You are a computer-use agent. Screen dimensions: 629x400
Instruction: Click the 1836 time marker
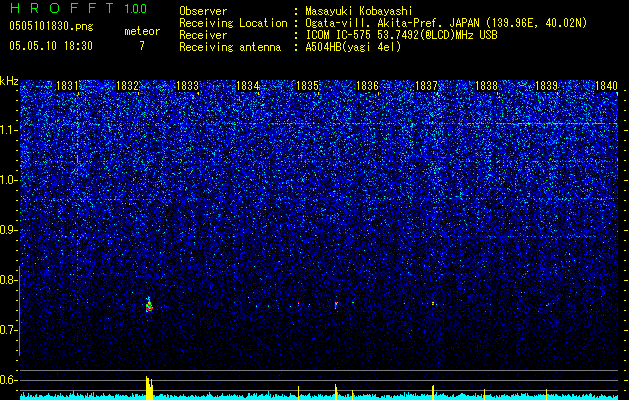(367, 85)
